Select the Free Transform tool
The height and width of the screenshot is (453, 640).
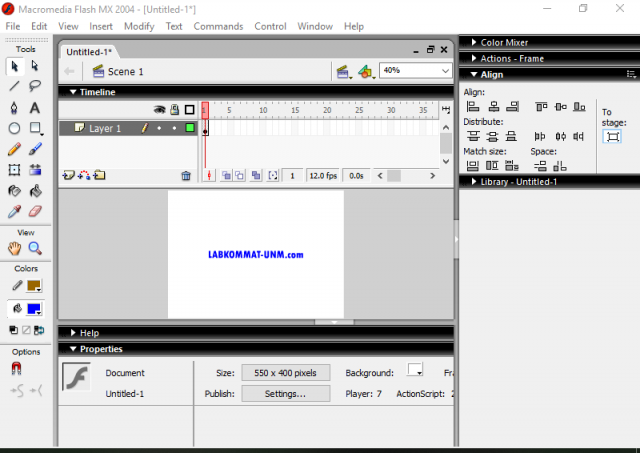14,170
